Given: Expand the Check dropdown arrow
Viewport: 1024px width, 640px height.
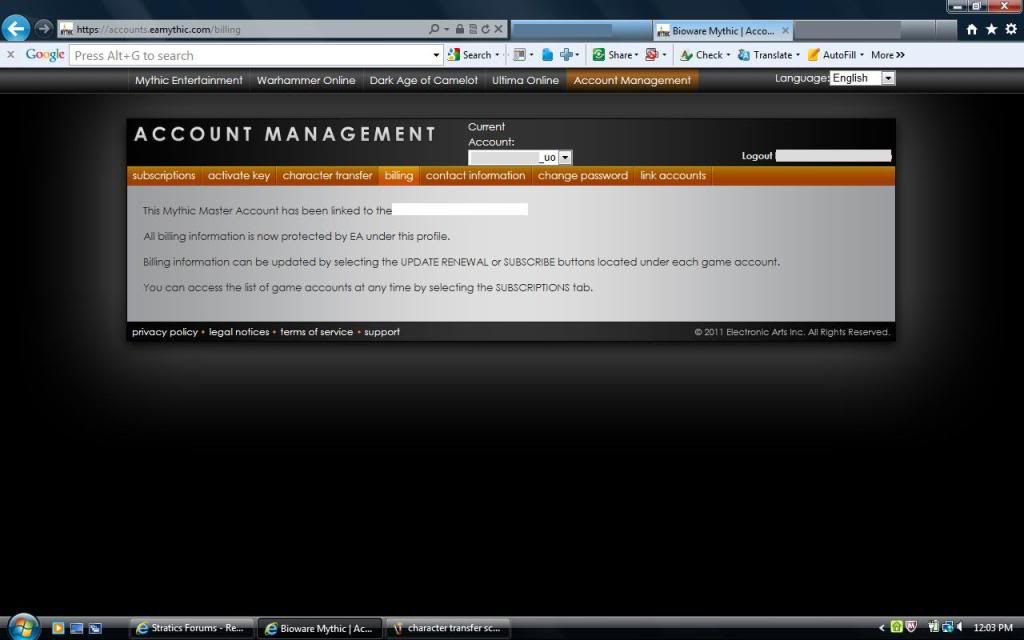Looking at the screenshot, I should [x=728, y=56].
